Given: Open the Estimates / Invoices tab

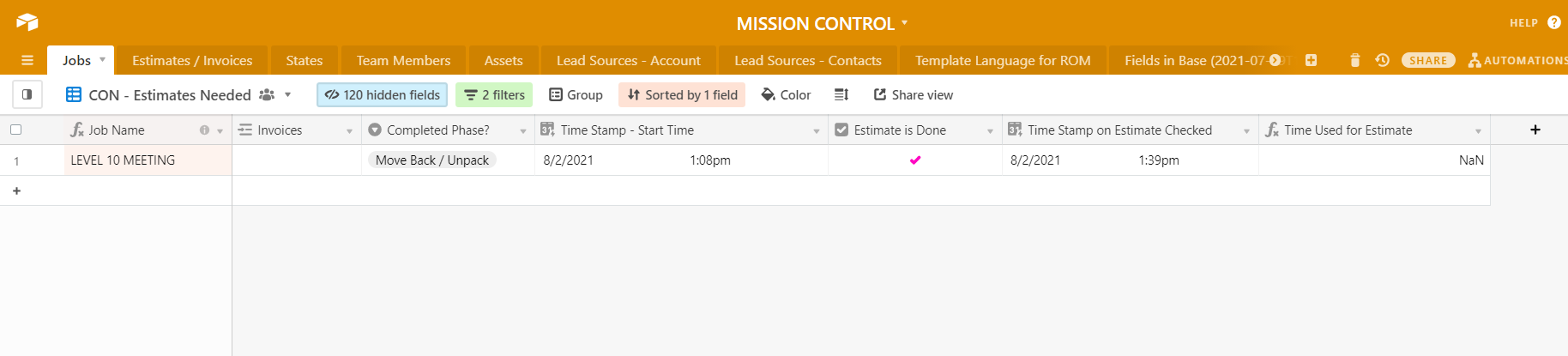Looking at the screenshot, I should [x=192, y=60].
